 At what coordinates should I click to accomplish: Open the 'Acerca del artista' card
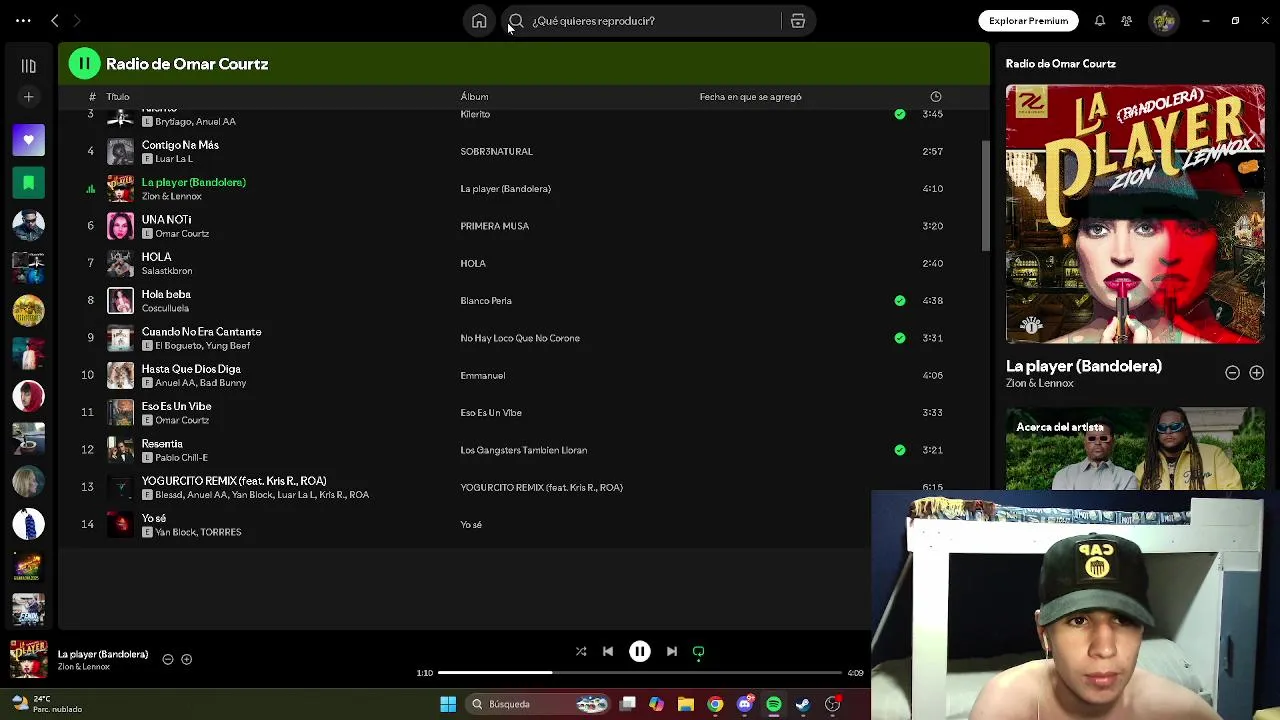click(1135, 448)
